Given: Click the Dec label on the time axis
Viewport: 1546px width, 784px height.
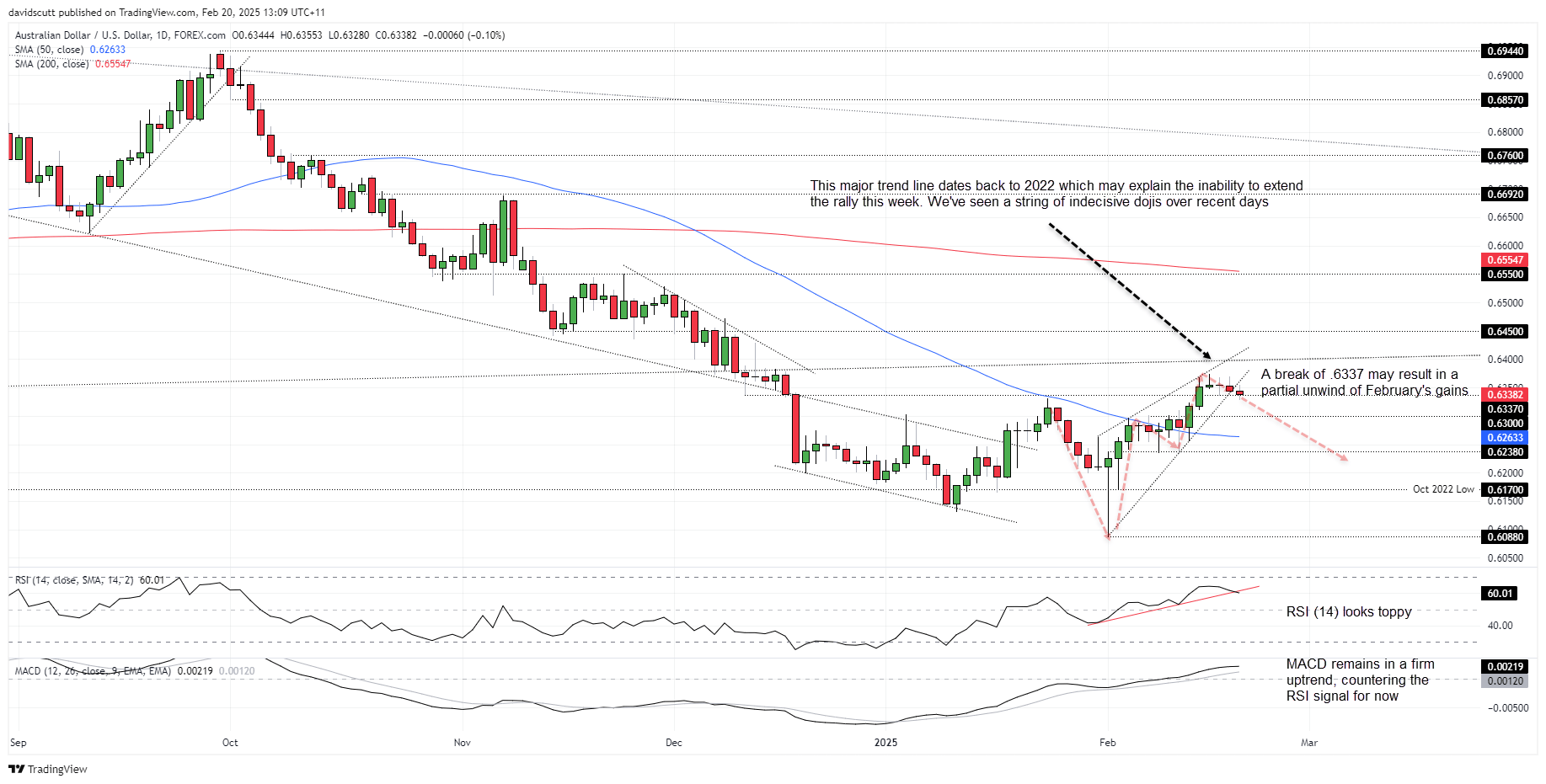Looking at the screenshot, I should pyautogui.click(x=673, y=743).
